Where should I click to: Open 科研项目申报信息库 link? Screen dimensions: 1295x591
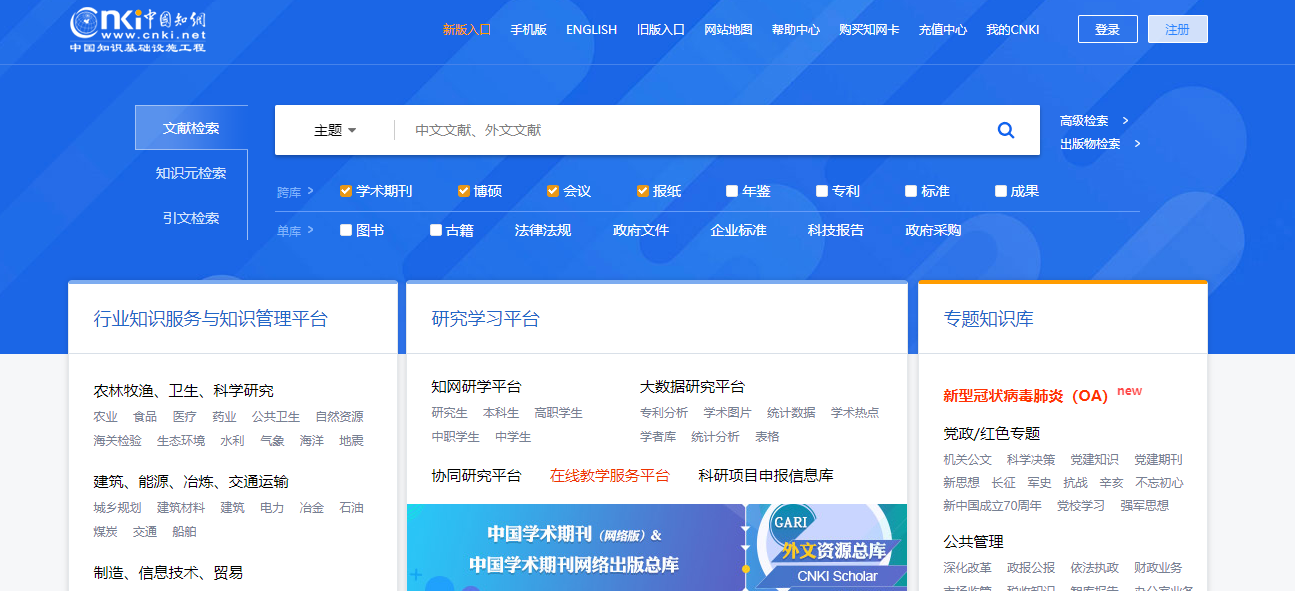[x=766, y=476]
